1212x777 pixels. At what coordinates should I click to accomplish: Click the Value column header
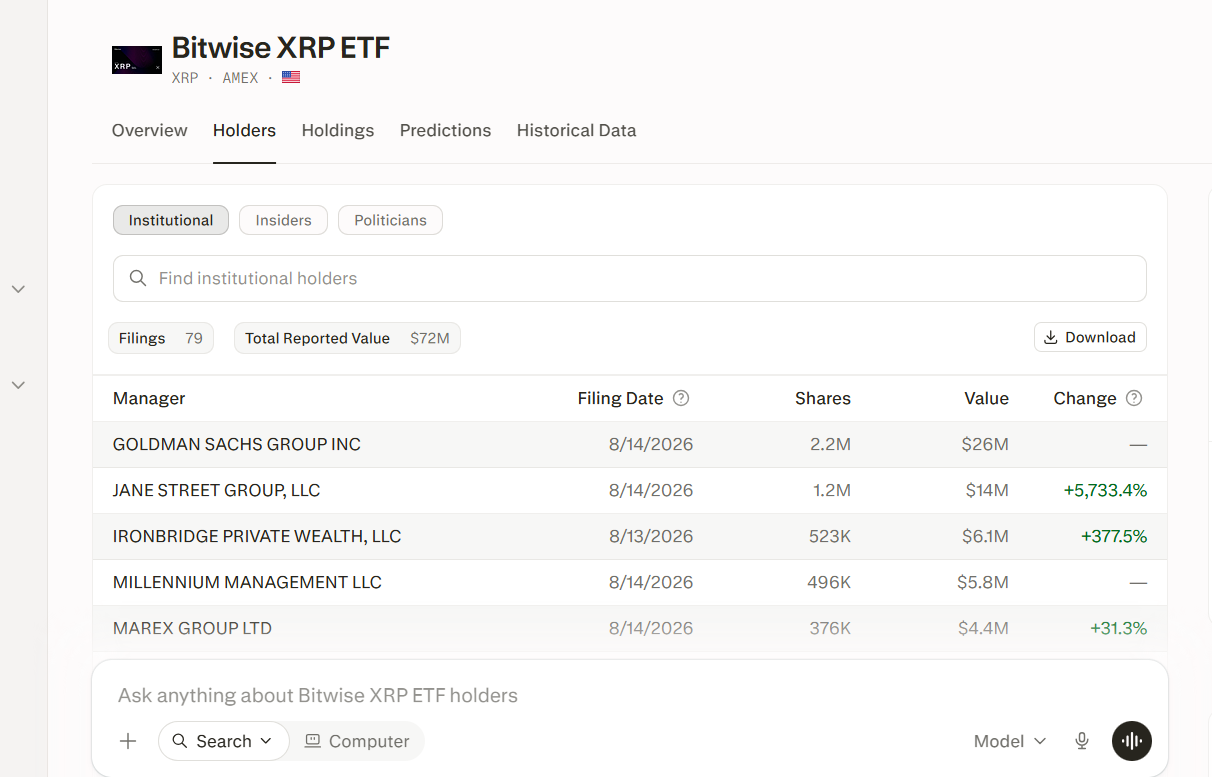click(x=986, y=398)
